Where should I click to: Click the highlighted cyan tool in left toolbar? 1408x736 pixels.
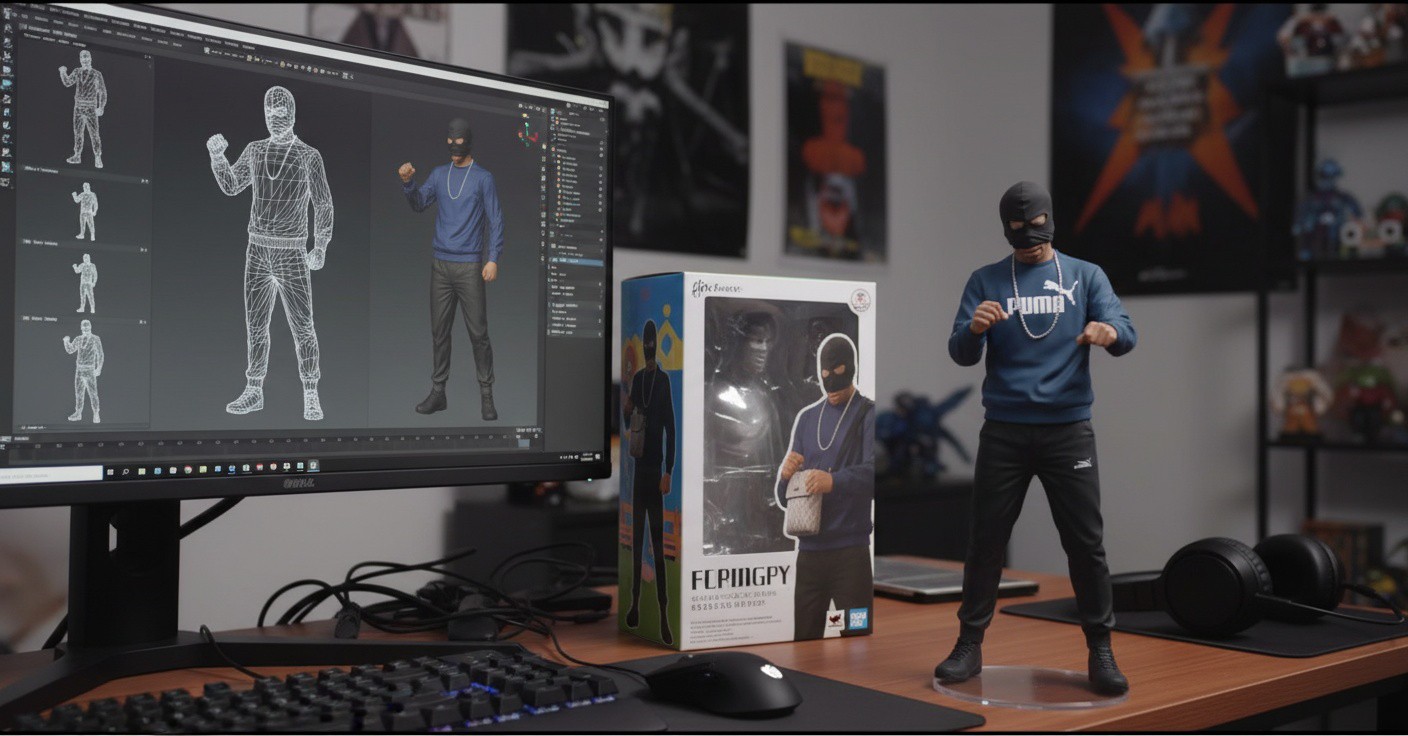point(7,84)
